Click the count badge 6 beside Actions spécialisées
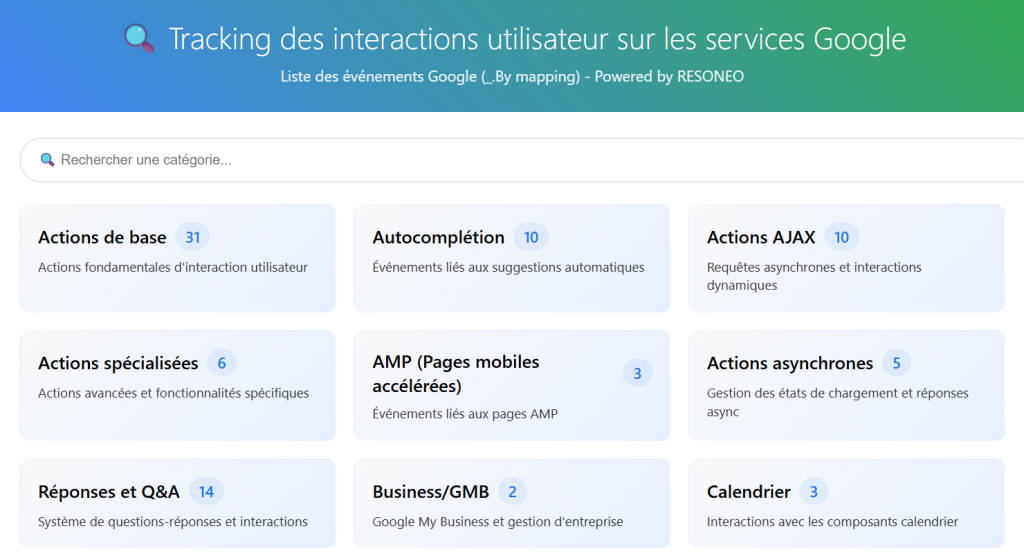Screen dimensions: 1024x558 (x=222, y=363)
